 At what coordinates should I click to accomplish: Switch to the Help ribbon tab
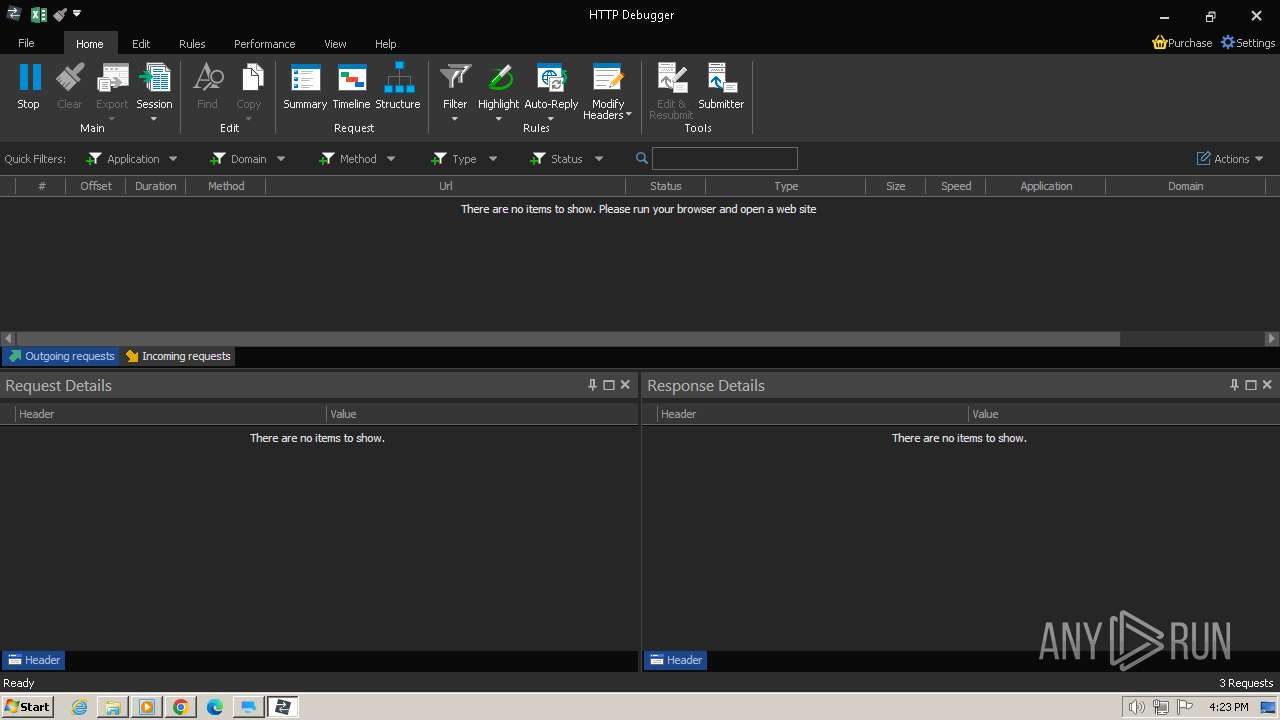pyautogui.click(x=385, y=44)
